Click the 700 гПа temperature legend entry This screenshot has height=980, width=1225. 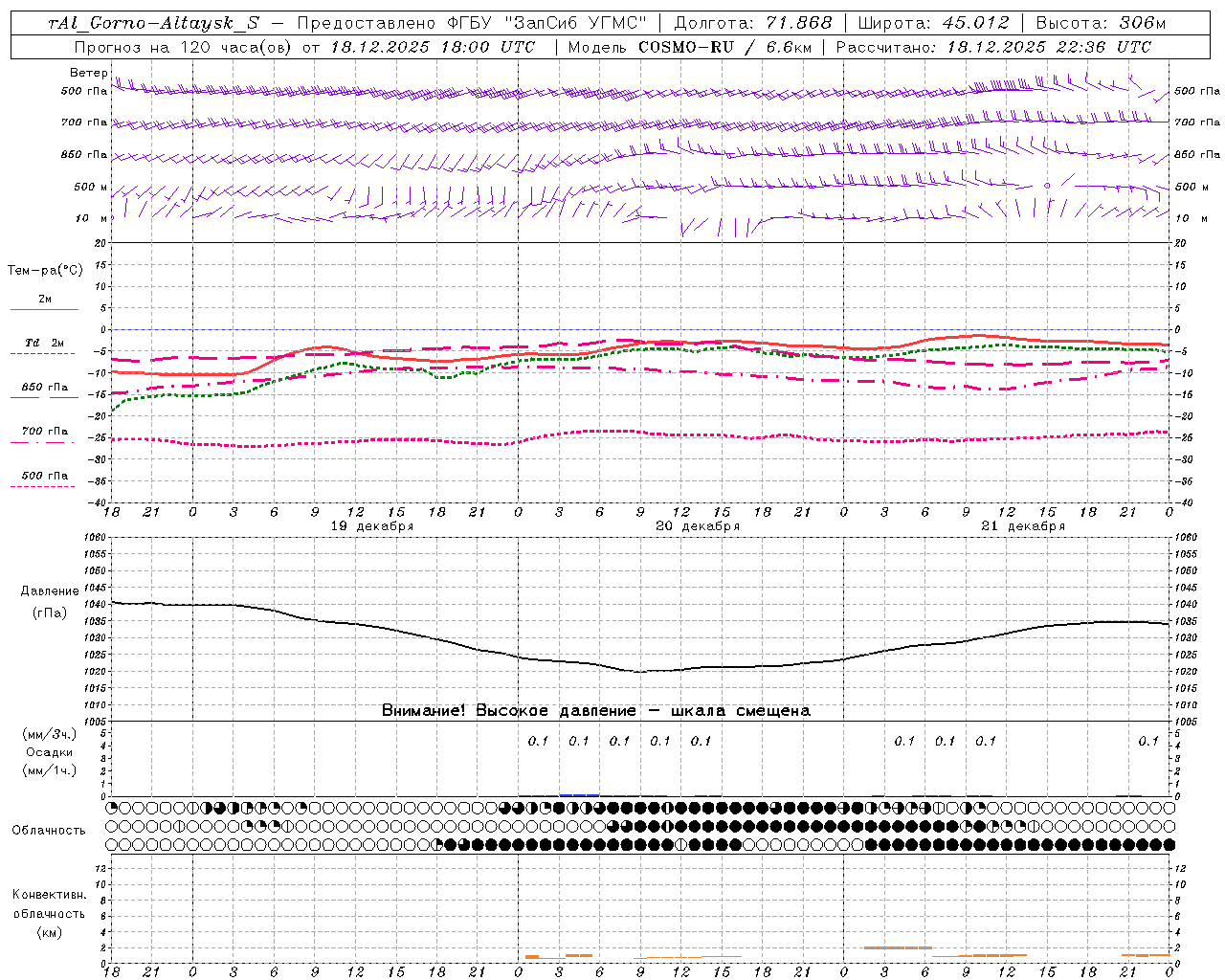[45, 431]
